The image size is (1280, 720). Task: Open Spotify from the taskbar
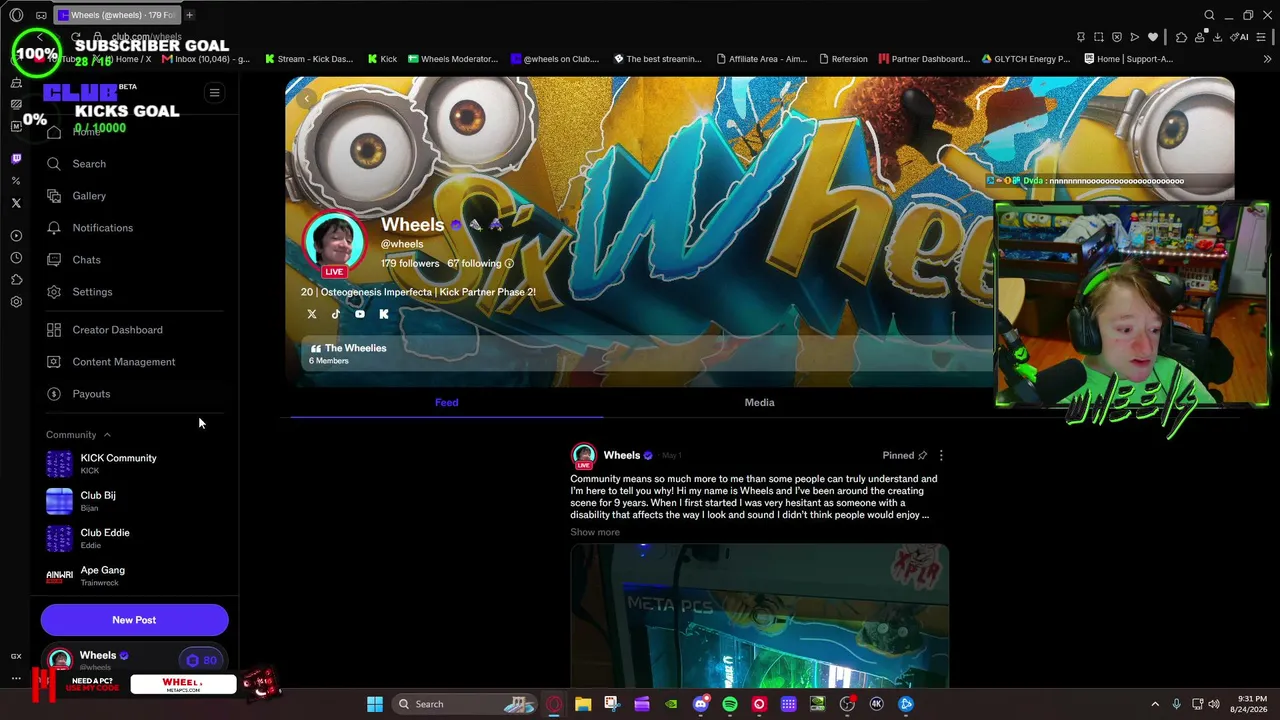730,704
